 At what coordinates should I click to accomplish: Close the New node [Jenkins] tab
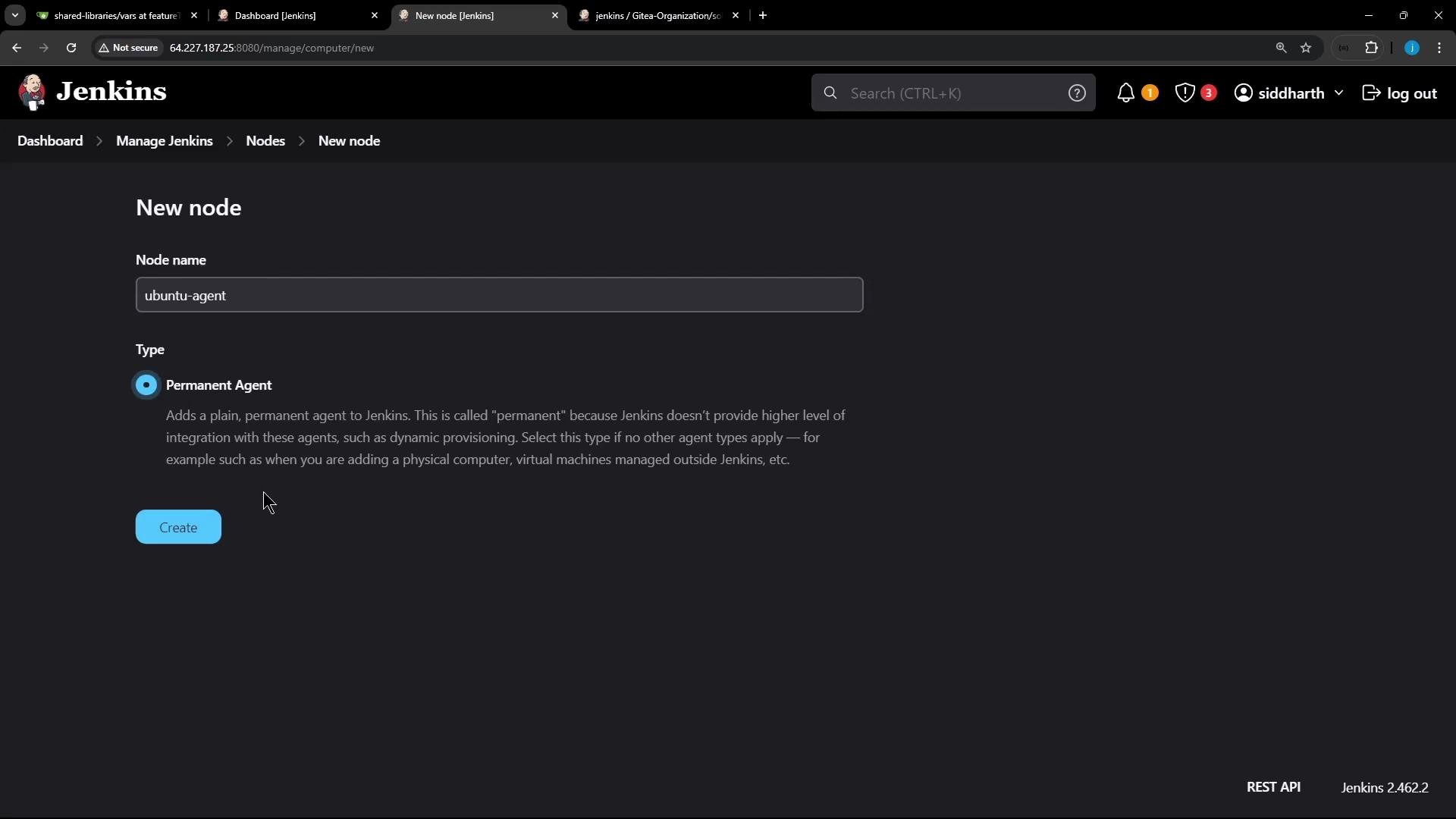point(555,15)
